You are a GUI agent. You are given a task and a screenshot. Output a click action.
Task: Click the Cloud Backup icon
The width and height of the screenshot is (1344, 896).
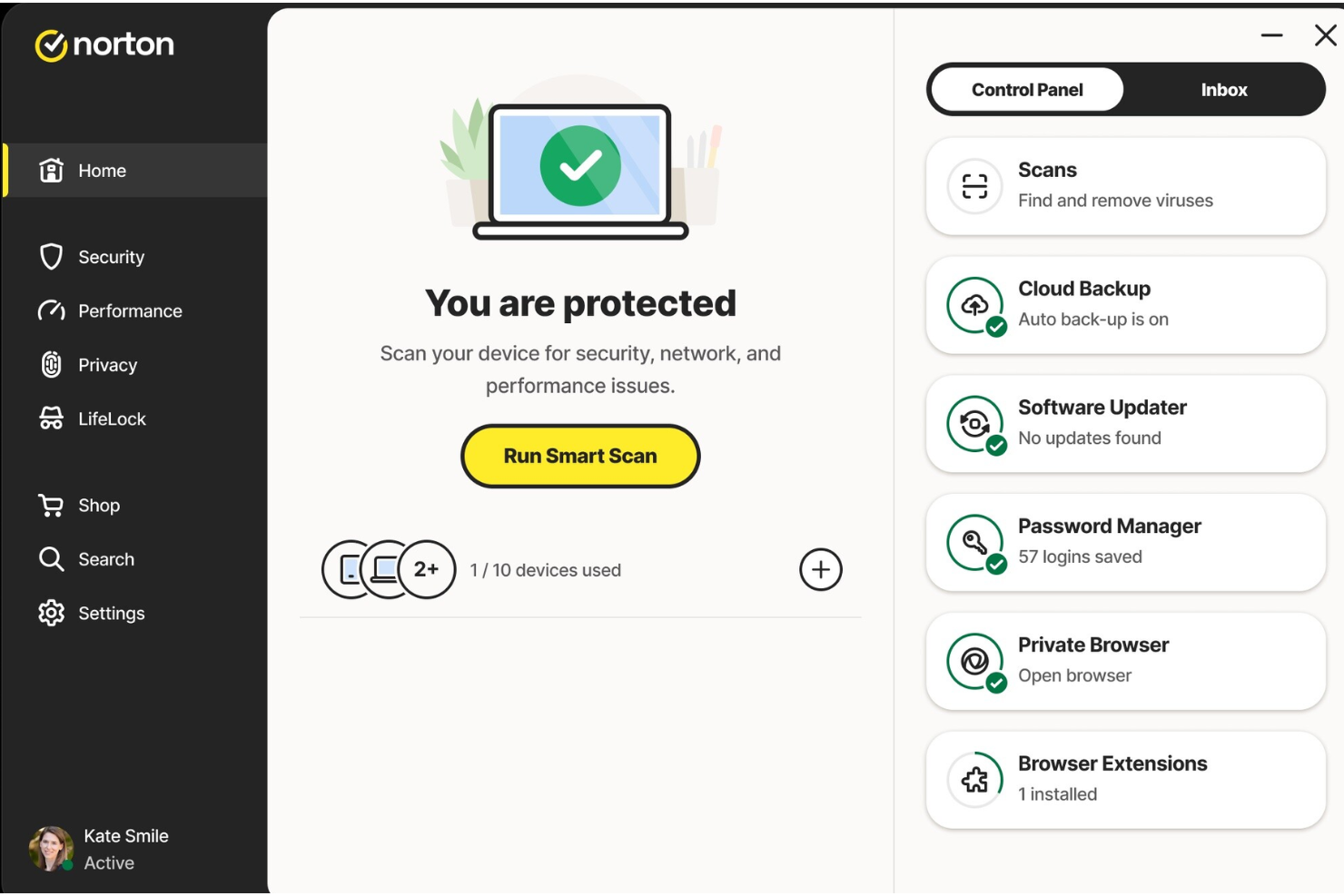click(975, 303)
